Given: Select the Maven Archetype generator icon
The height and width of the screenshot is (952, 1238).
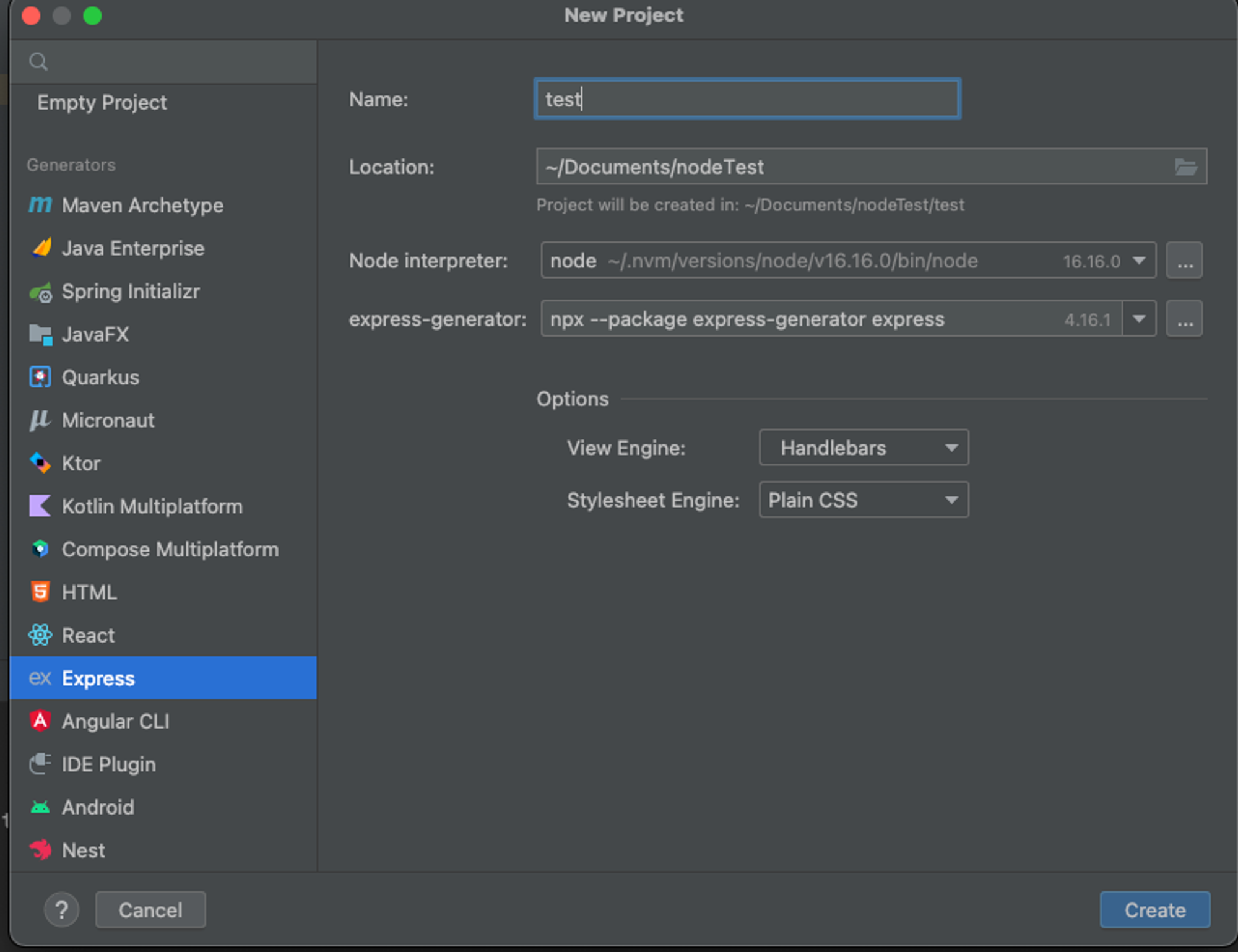Looking at the screenshot, I should coord(40,205).
